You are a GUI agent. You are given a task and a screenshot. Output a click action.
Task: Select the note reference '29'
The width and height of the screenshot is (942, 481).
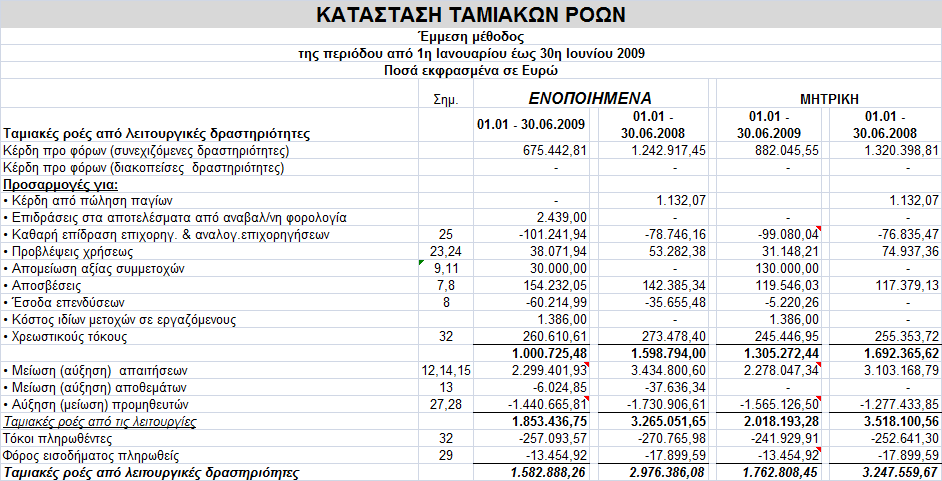[446, 456]
